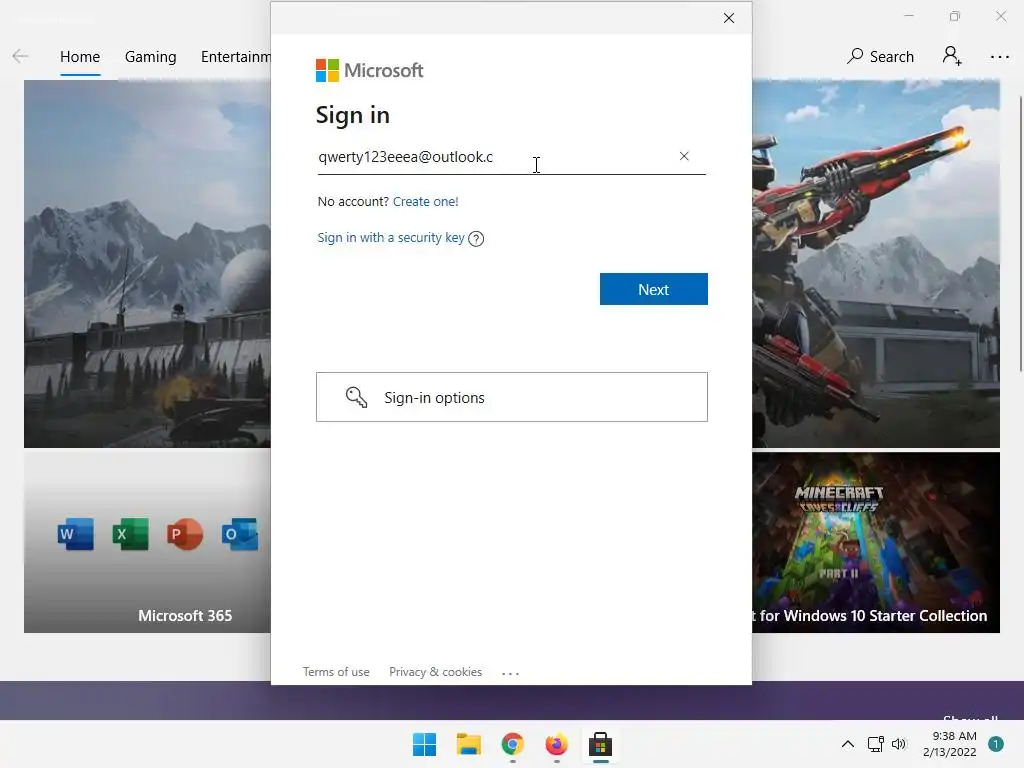Open the taskbar clock and date
The height and width of the screenshot is (768, 1024).
tap(950, 744)
